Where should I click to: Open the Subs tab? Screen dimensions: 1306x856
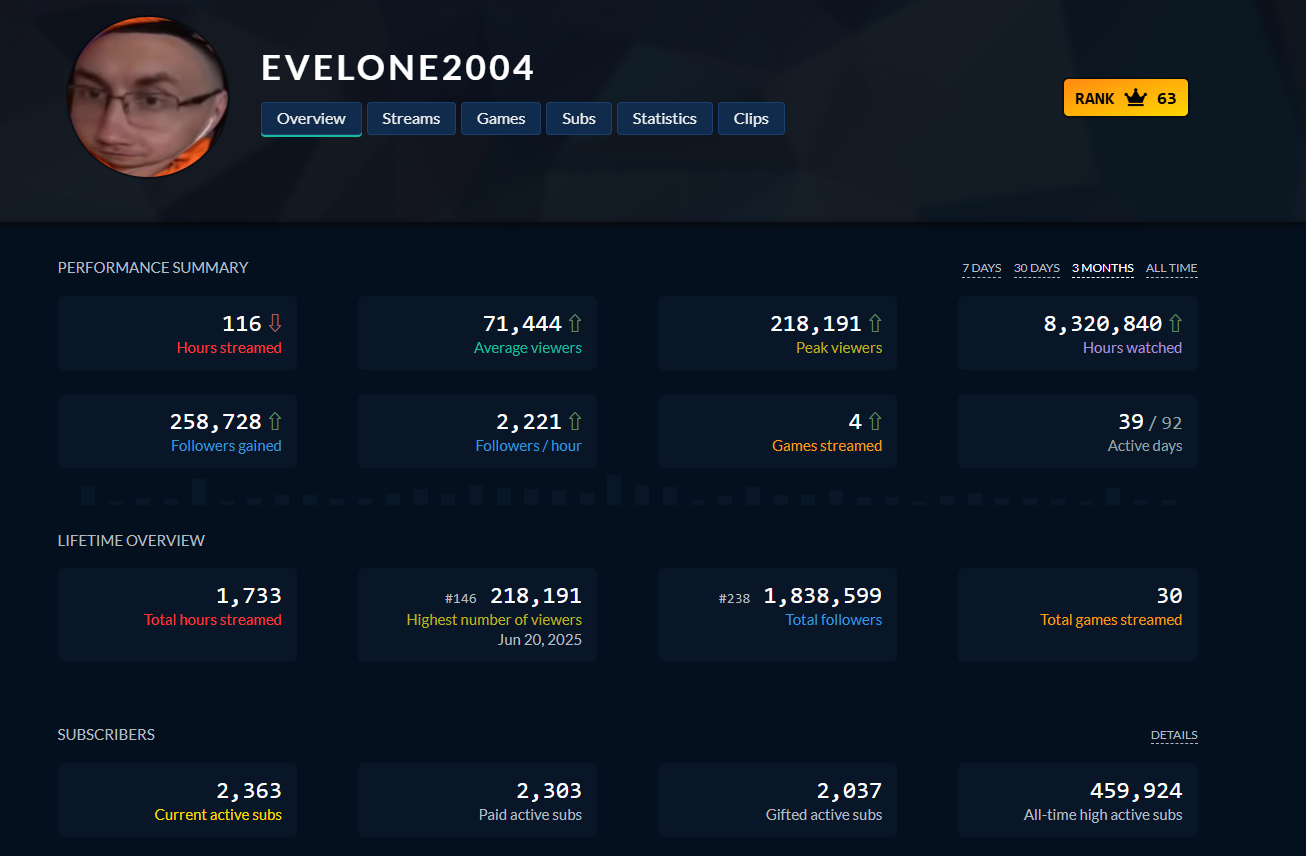579,118
